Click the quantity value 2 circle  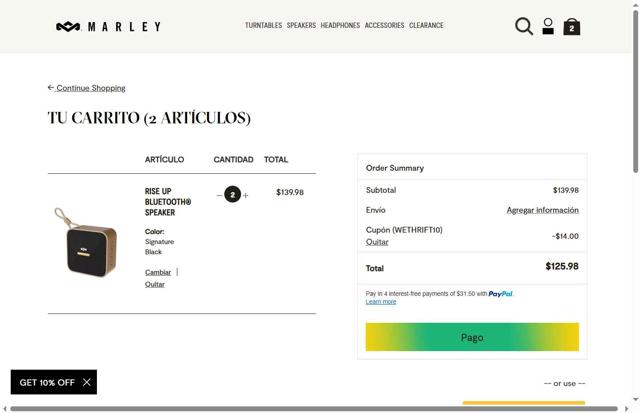pyautogui.click(x=233, y=195)
